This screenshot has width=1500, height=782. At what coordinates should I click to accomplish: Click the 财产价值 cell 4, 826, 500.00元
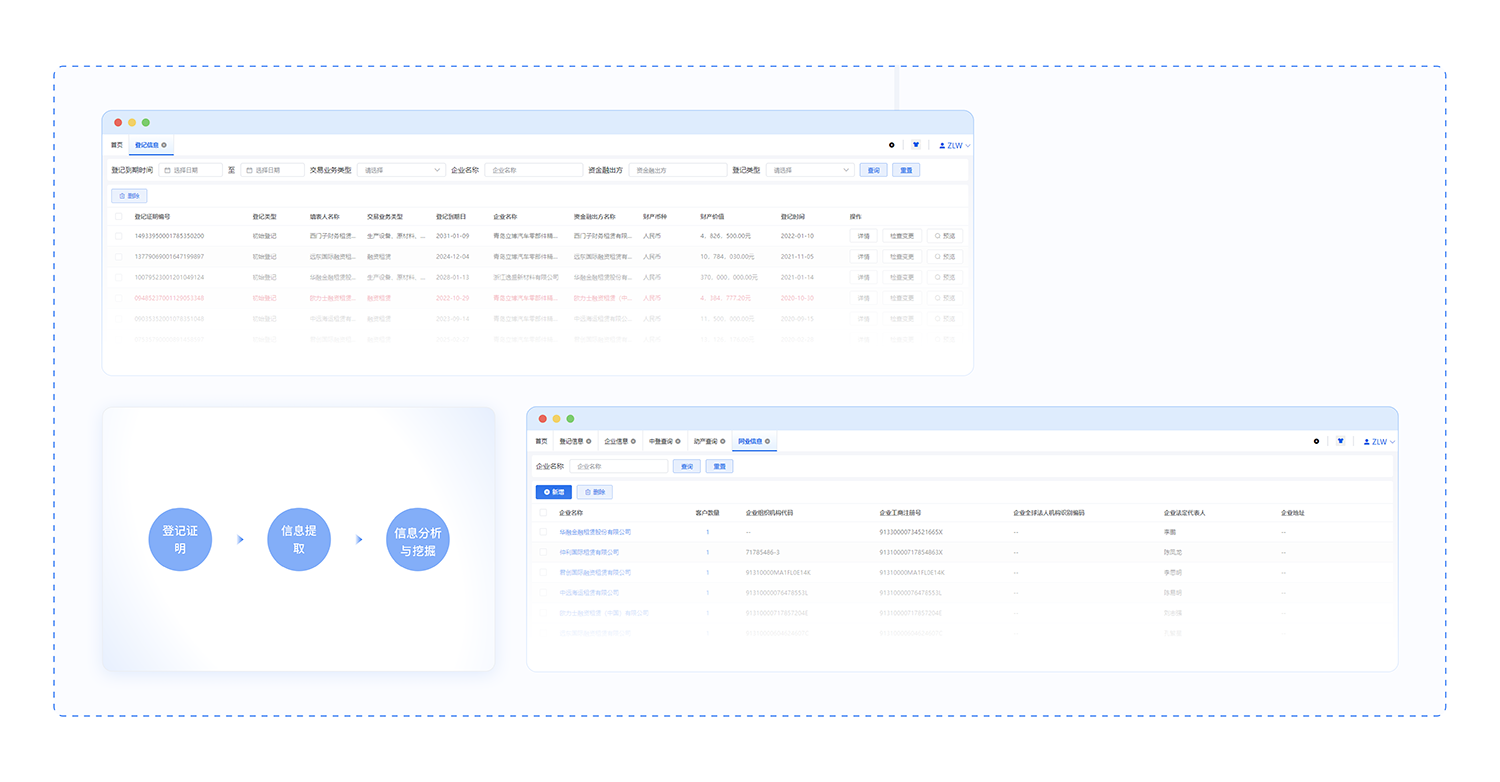(726, 236)
